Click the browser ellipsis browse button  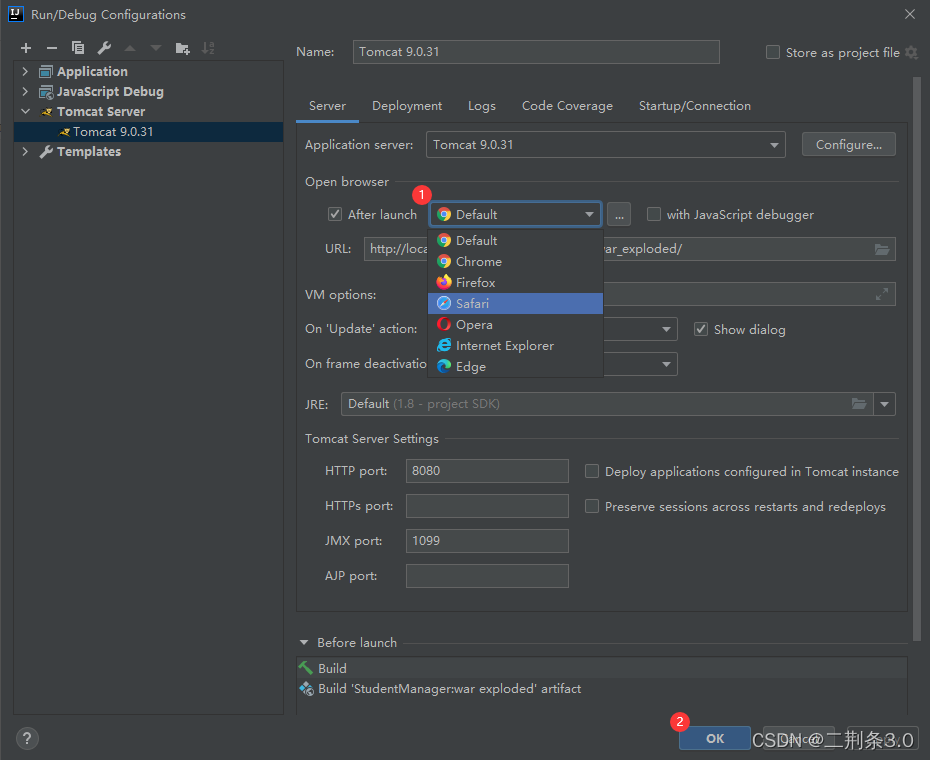pos(619,215)
